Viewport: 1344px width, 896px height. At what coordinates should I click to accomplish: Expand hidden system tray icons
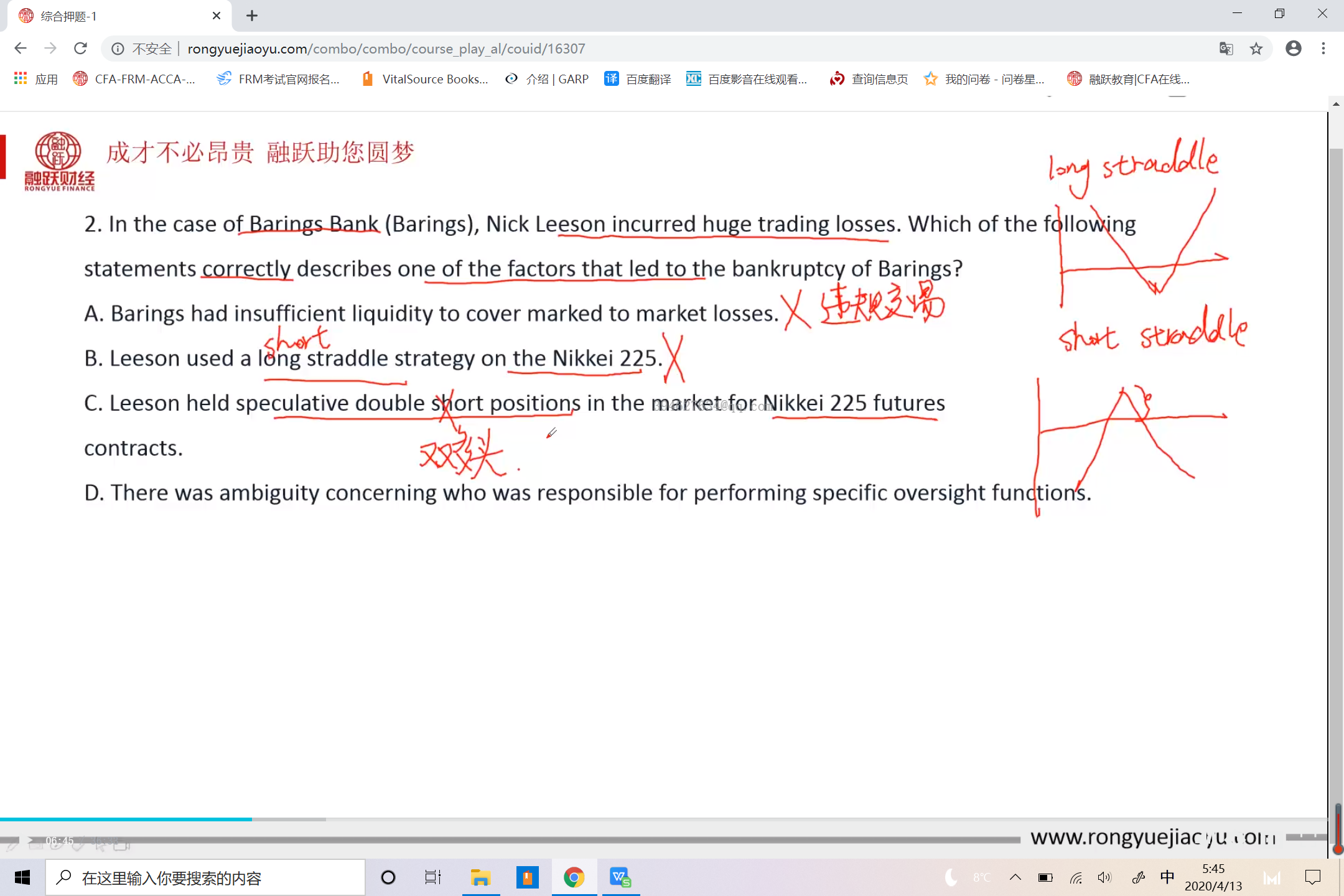[1015, 877]
